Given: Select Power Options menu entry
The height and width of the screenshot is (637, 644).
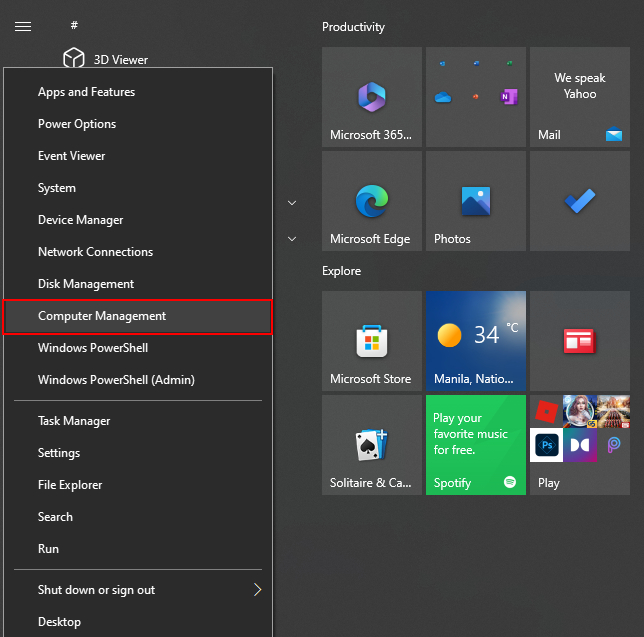Looking at the screenshot, I should click(x=138, y=124).
